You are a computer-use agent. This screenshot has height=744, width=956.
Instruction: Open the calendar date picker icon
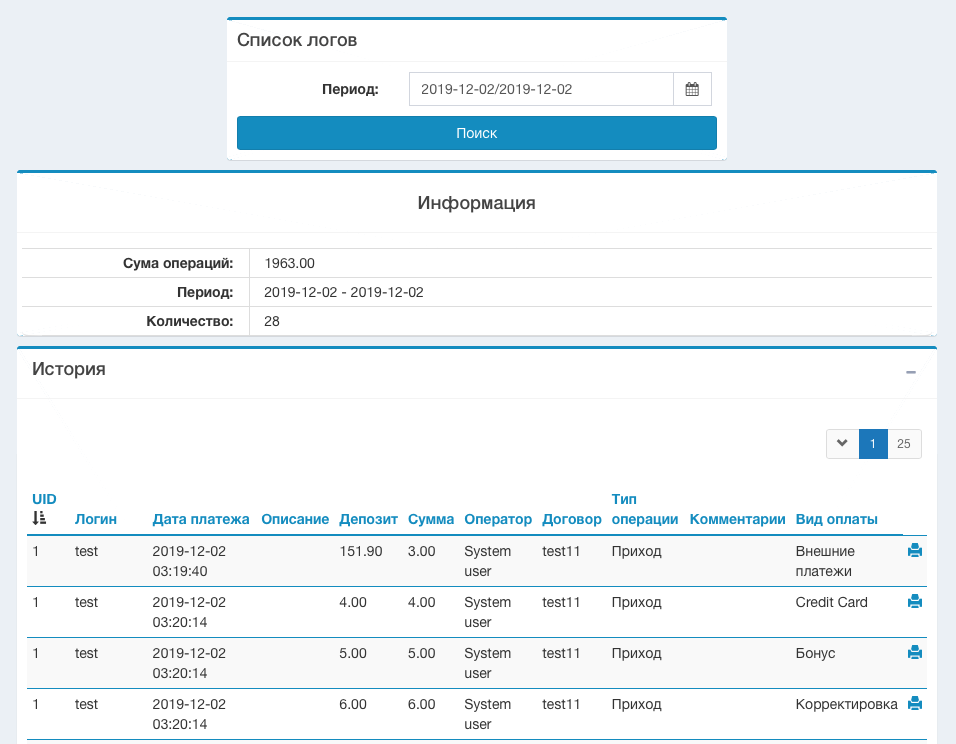click(x=692, y=89)
